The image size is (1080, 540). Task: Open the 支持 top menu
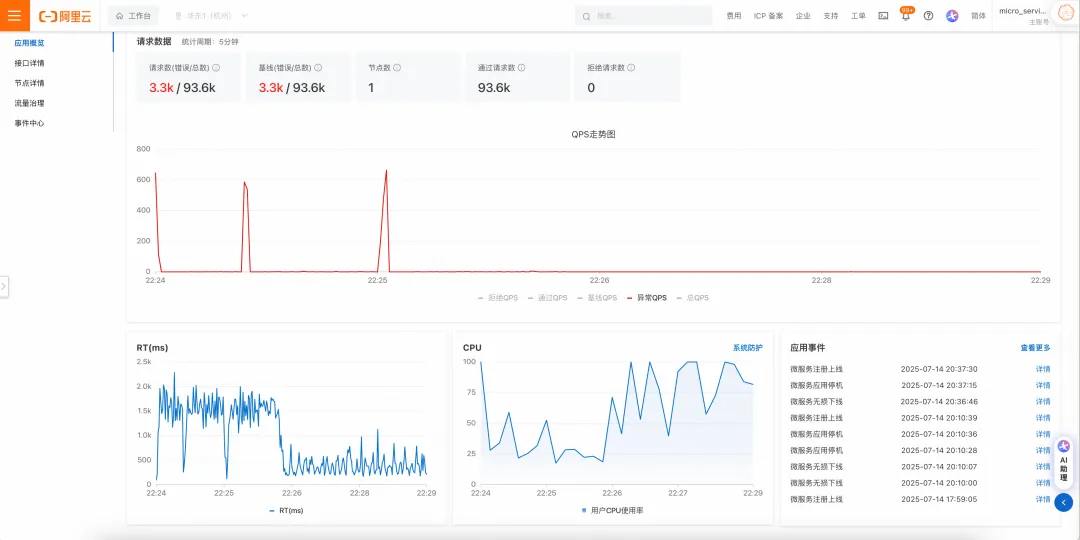[x=831, y=16]
